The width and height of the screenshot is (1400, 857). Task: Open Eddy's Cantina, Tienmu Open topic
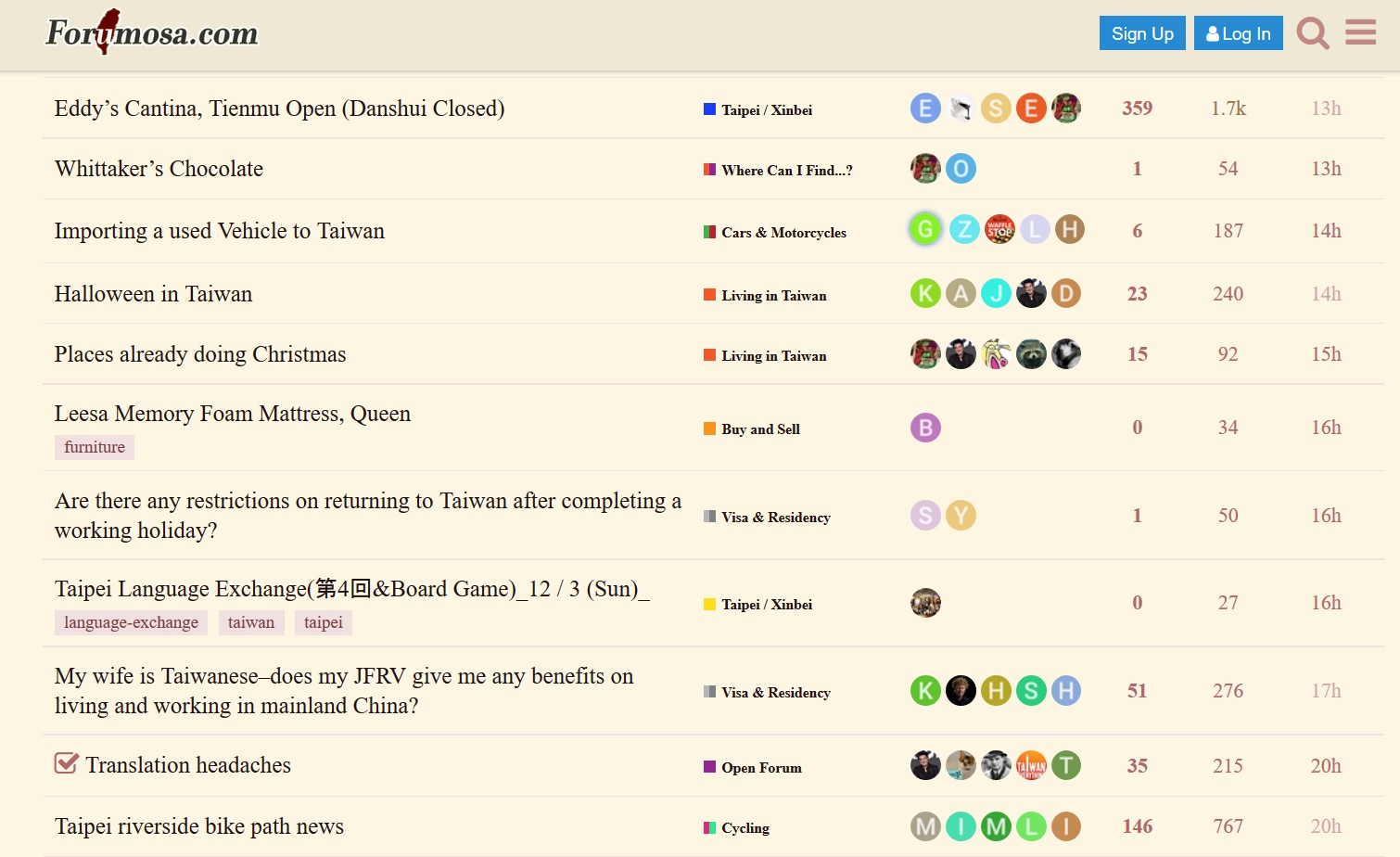pos(279,109)
